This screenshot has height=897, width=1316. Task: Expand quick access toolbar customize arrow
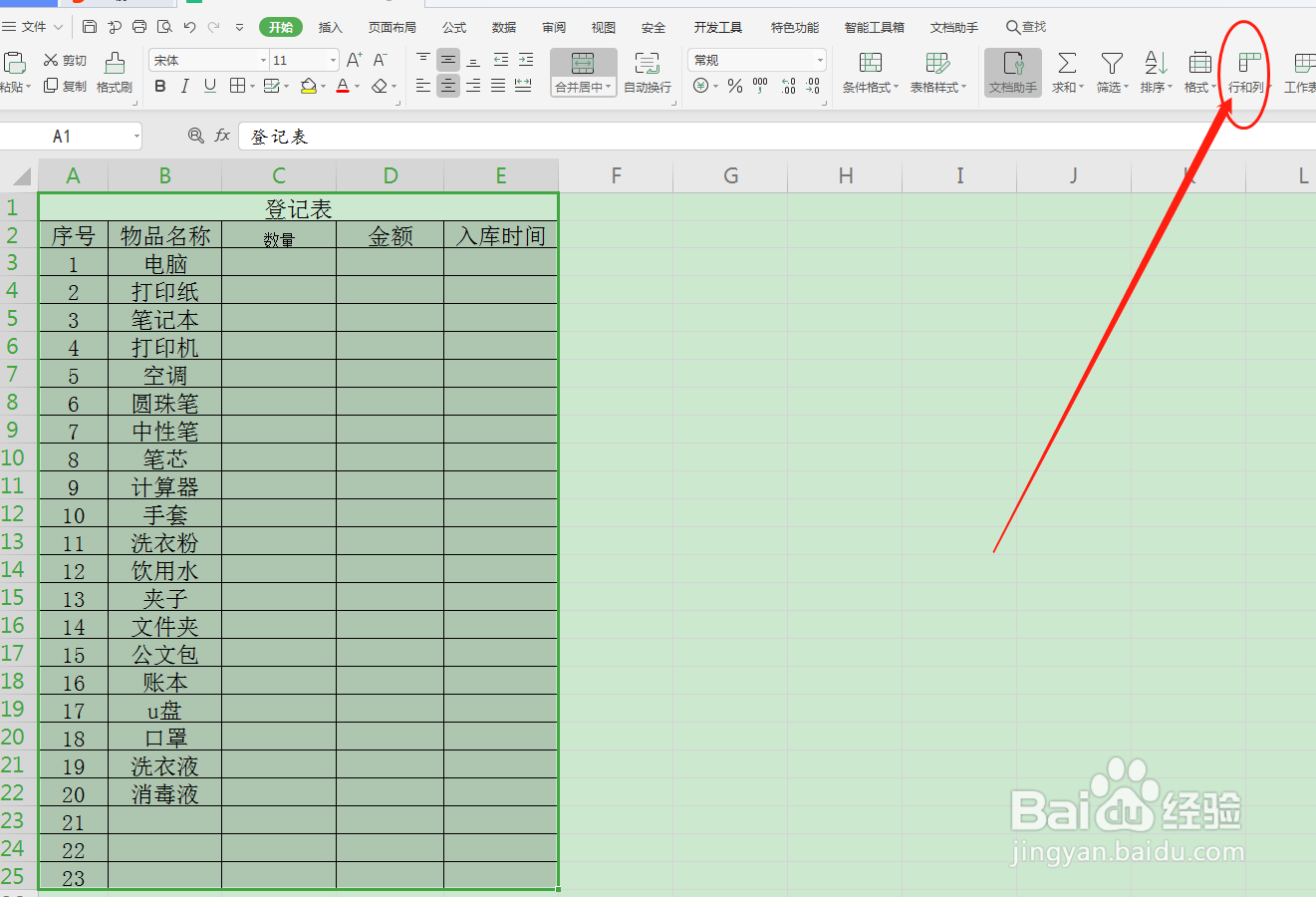[240, 28]
